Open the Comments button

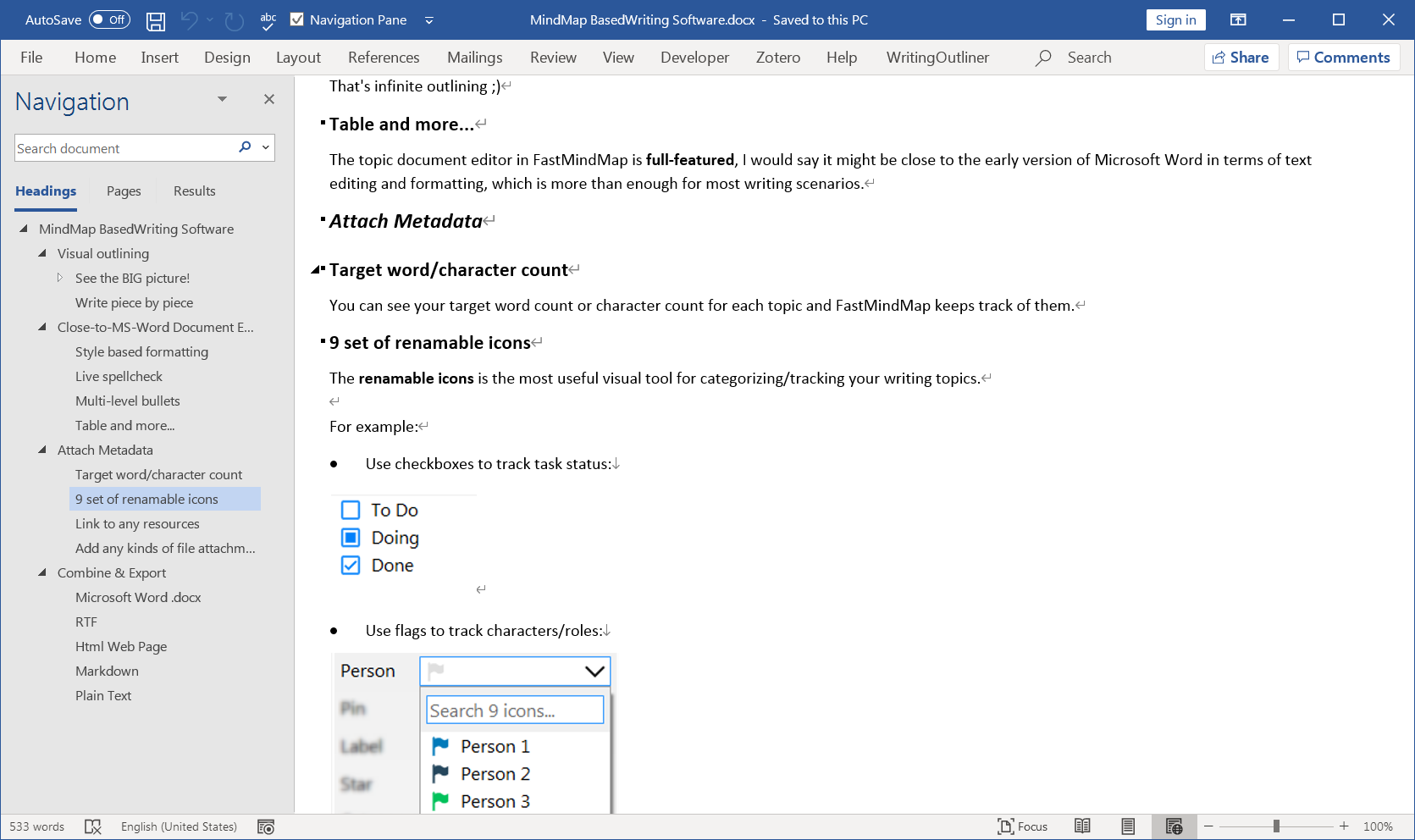coord(1344,58)
